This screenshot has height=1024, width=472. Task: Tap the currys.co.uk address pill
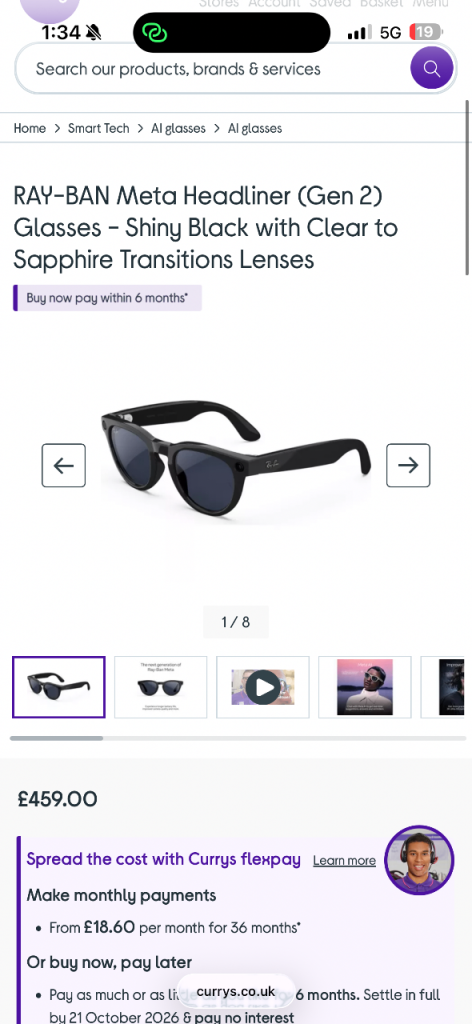click(x=236, y=991)
